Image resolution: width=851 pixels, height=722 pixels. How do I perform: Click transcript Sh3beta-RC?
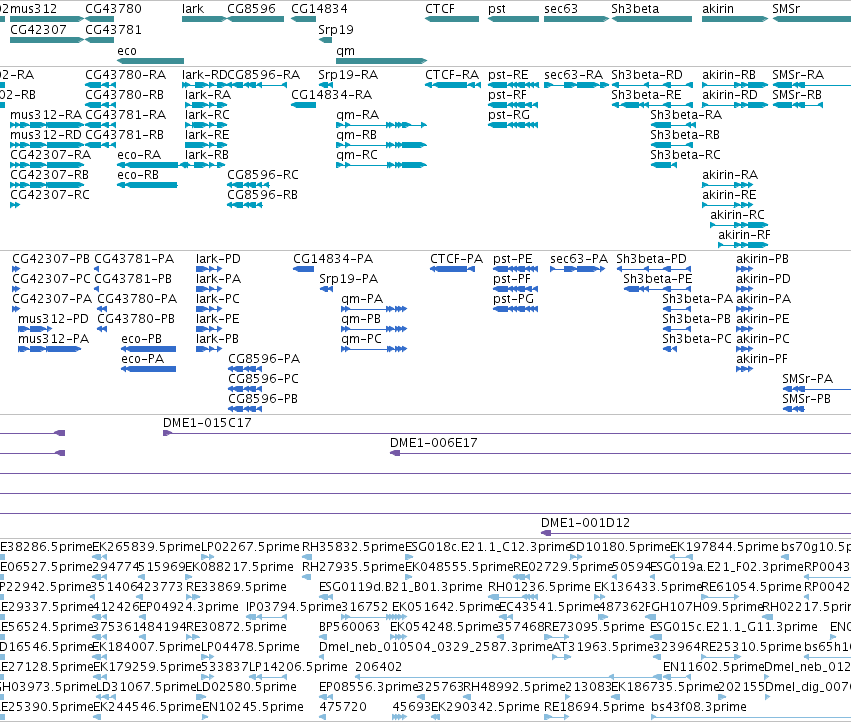pos(685,155)
